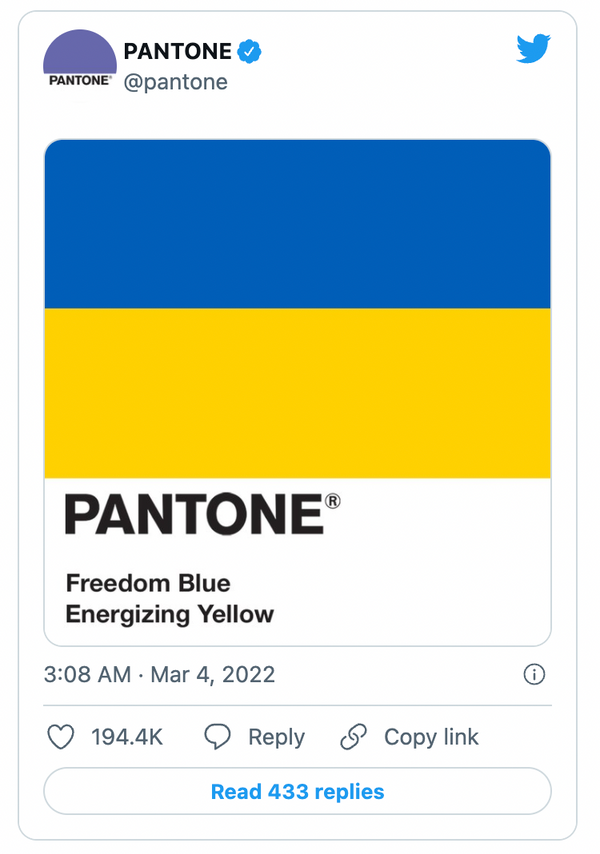This screenshot has height=854, width=600.
Task: Click the Freedom Blue color block
Action: click(297, 224)
